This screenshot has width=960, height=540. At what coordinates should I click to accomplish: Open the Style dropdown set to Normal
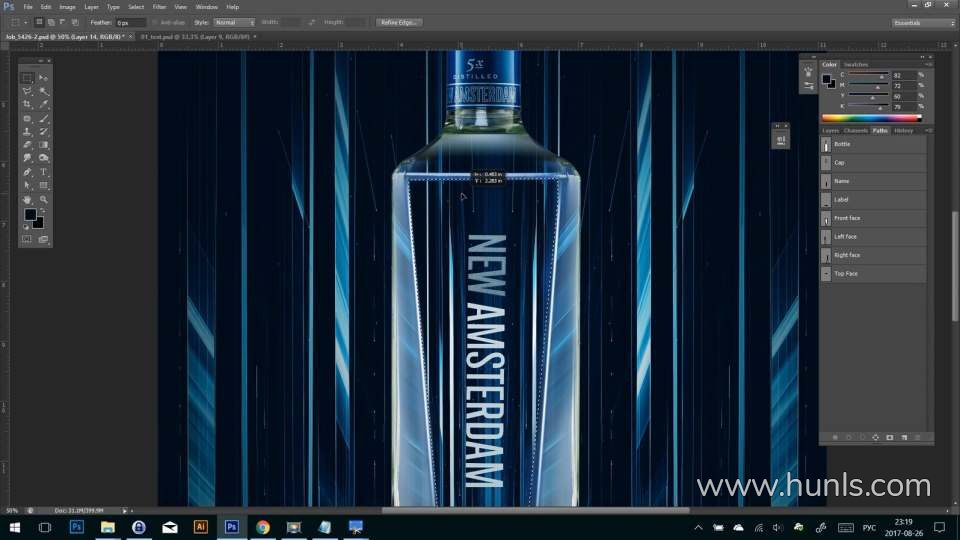click(234, 22)
